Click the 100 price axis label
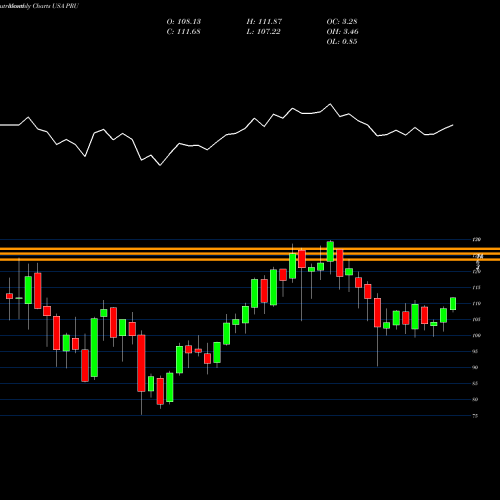The height and width of the screenshot is (500, 500). pos(477,335)
